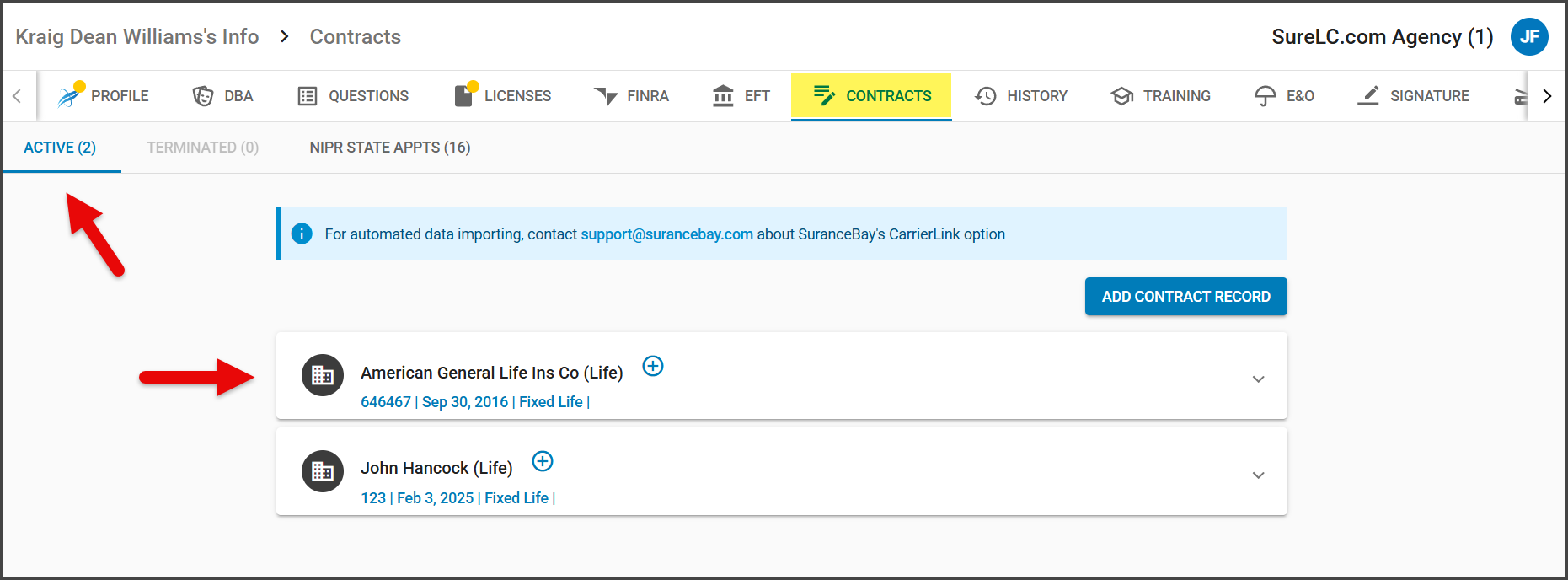The height and width of the screenshot is (580, 1568).
Task: Add plus icon next to John Hancock
Action: pos(543,461)
